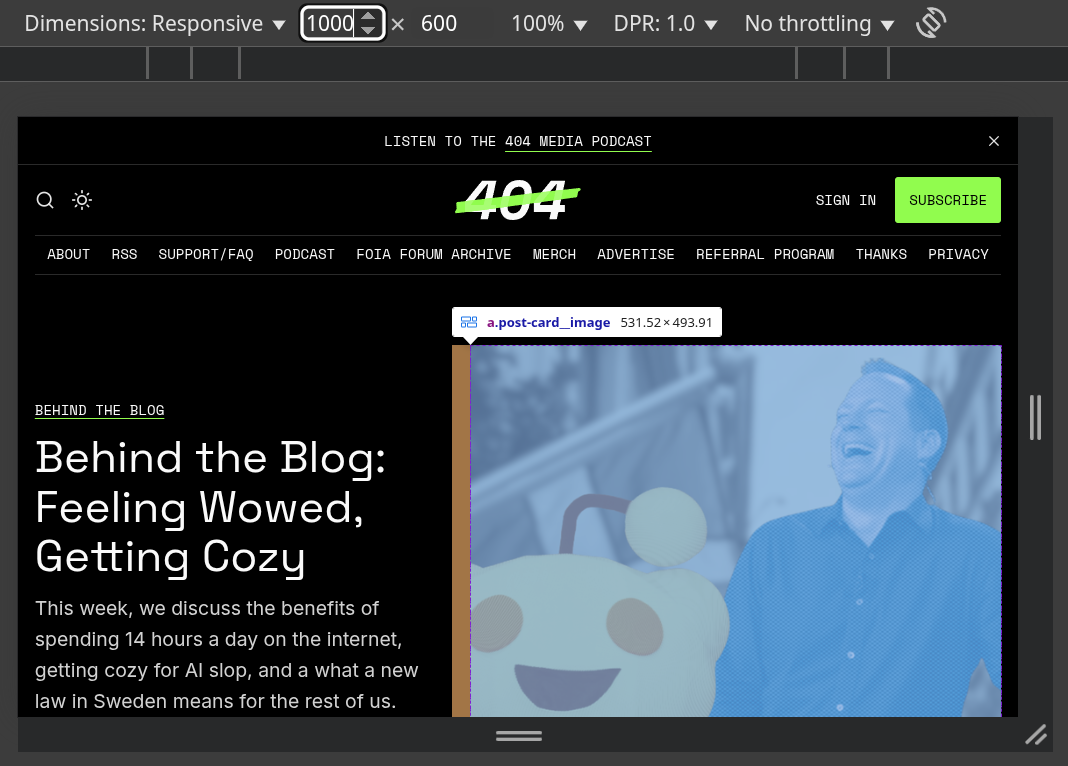Select the ABOUT navigation item
Image resolution: width=1068 pixels, height=766 pixels.
click(x=68, y=254)
